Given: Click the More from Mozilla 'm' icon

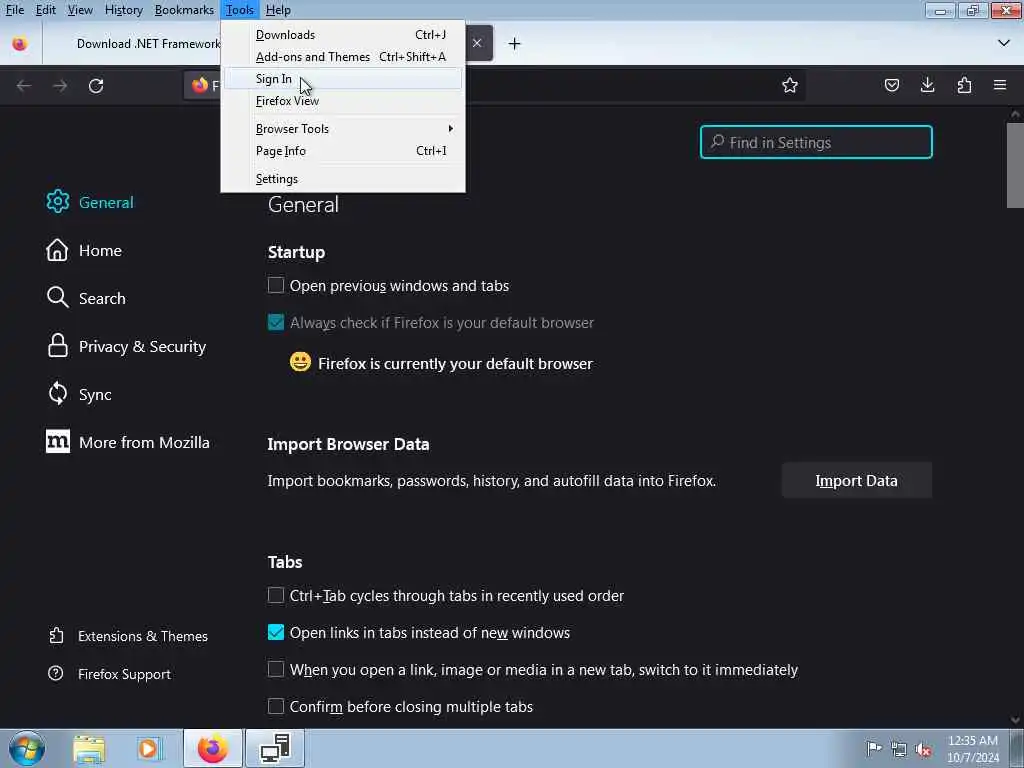Looking at the screenshot, I should (57, 441).
